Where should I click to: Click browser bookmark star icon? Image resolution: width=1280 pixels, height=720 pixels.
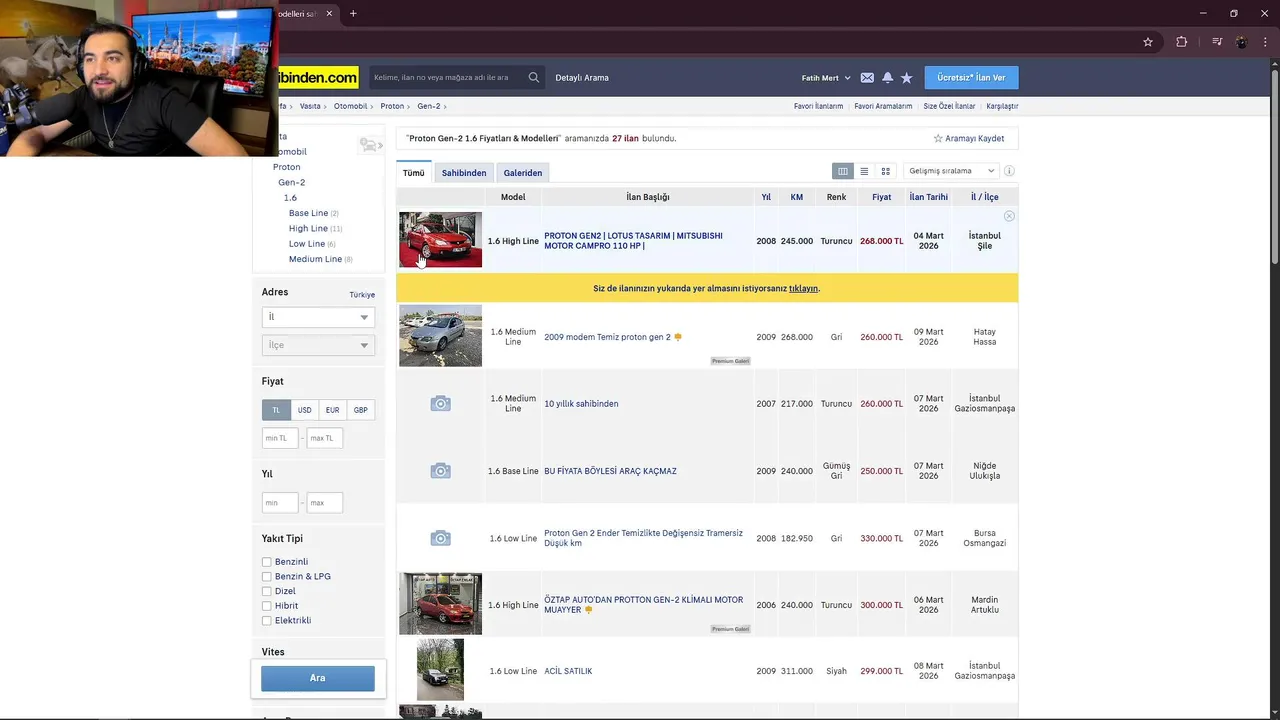[x=1148, y=42]
